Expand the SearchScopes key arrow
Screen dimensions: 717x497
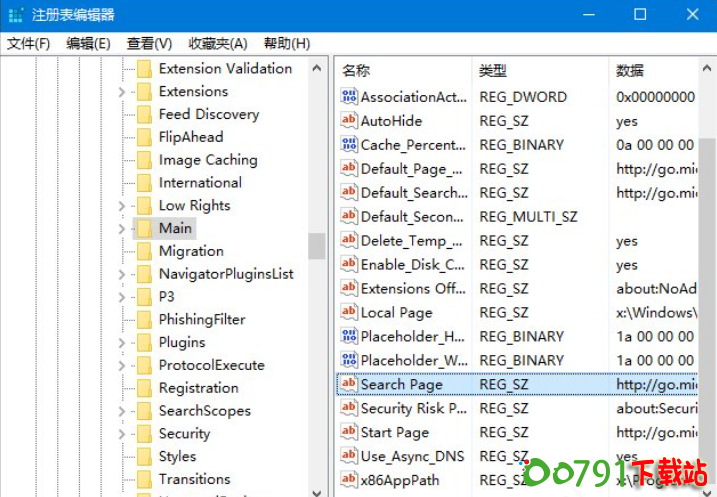(122, 411)
